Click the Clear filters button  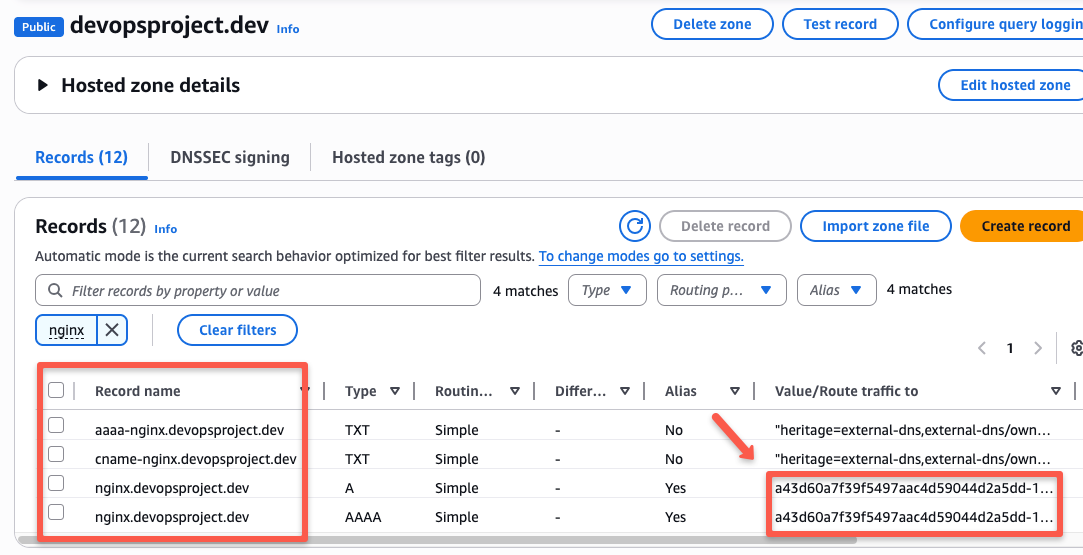[238, 330]
